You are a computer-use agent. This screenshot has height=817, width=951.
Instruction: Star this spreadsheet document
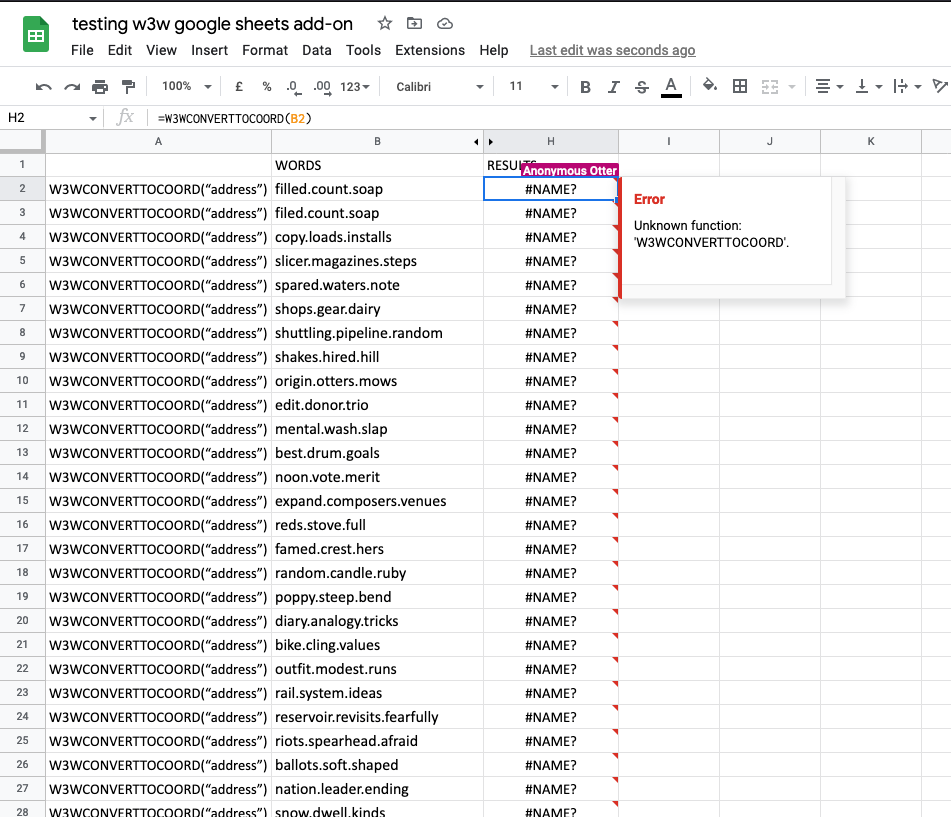point(385,24)
